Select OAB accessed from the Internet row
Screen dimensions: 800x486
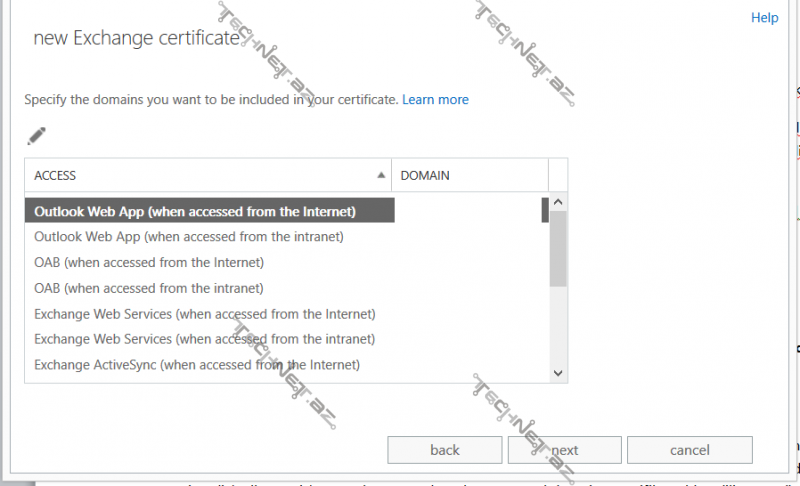[x=149, y=262]
